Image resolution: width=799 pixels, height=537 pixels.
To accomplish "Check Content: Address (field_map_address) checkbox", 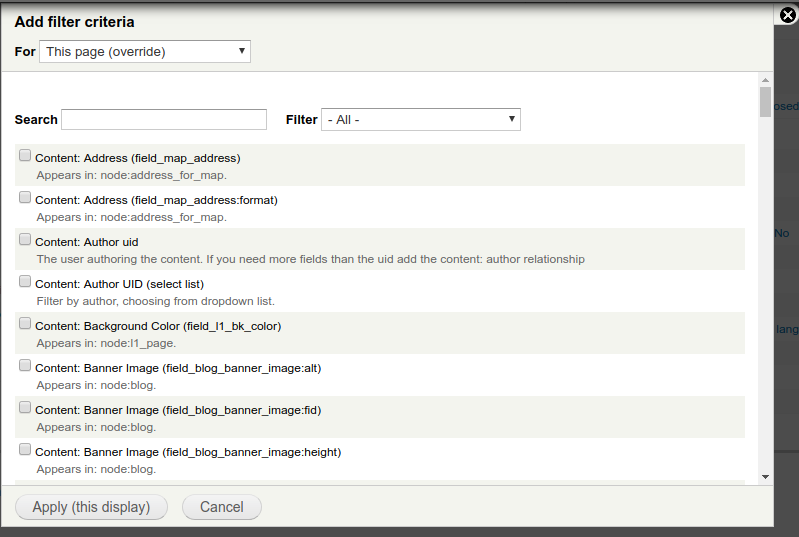I will (x=25, y=155).
